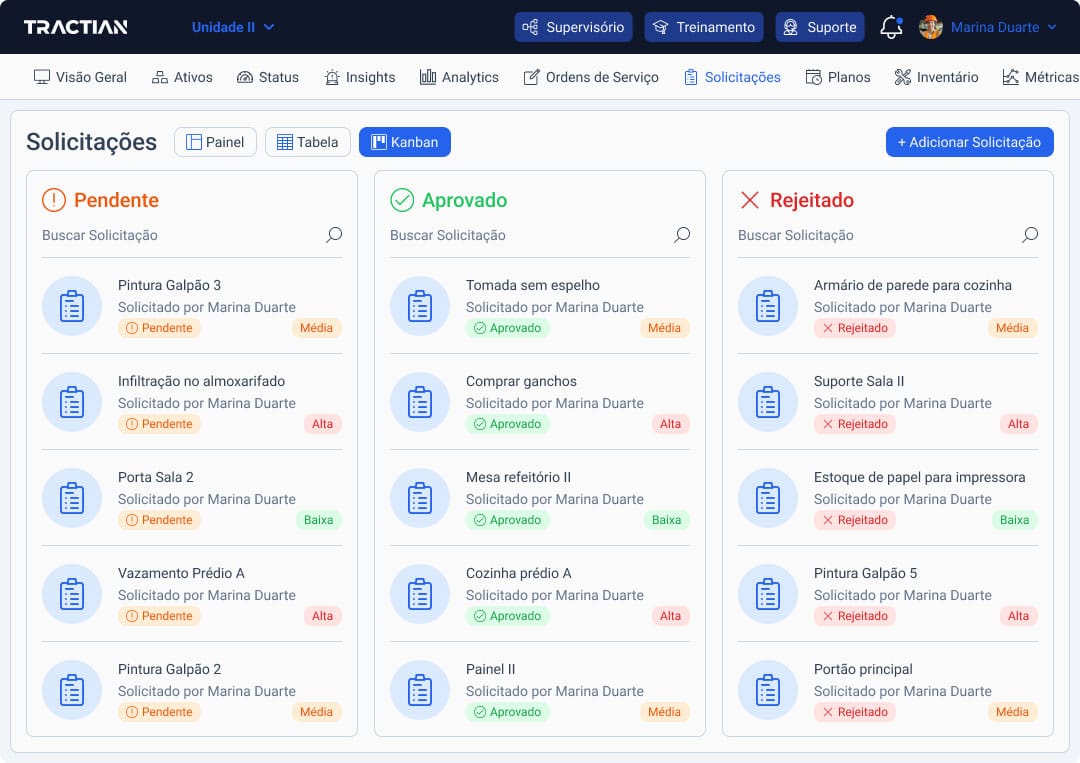
Task: Clipboard icon for Portão principal
Action: 768,690
